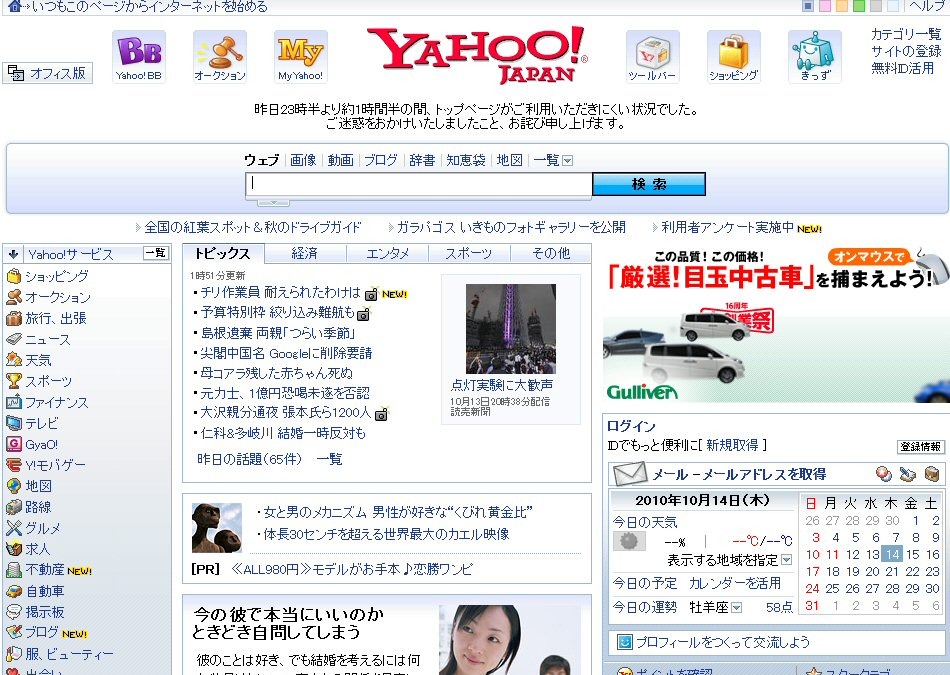Open ブログ in the services sidebar

click(42, 633)
